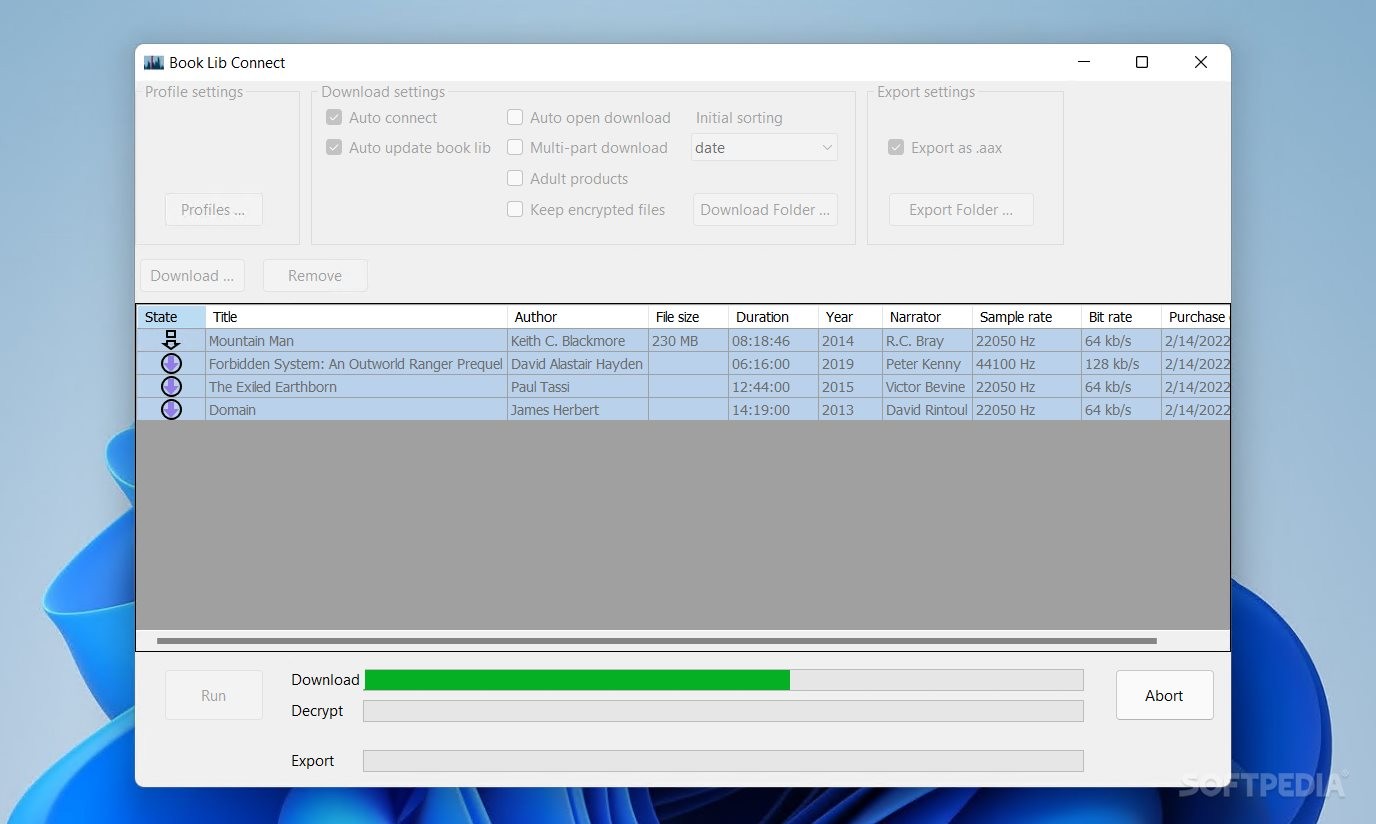The width and height of the screenshot is (1376, 824).
Task: Click the Download Folder button
Action: click(765, 209)
